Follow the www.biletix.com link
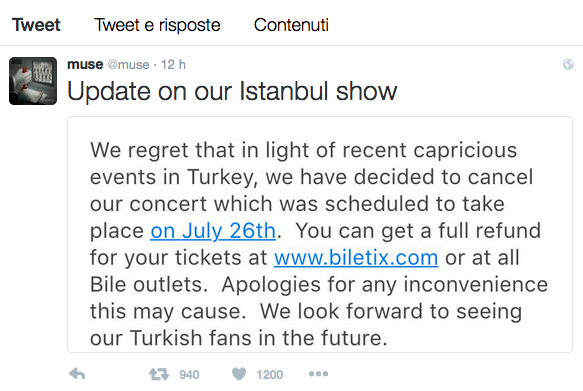This screenshot has width=583, height=391. [x=356, y=258]
